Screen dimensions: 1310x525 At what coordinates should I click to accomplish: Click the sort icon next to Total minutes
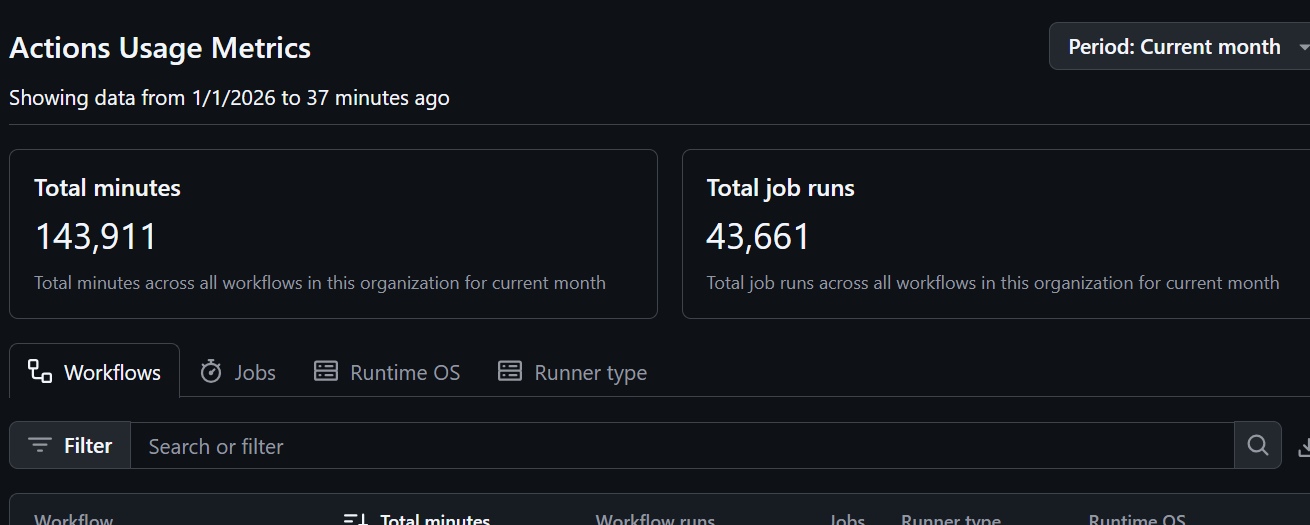[x=355, y=519]
